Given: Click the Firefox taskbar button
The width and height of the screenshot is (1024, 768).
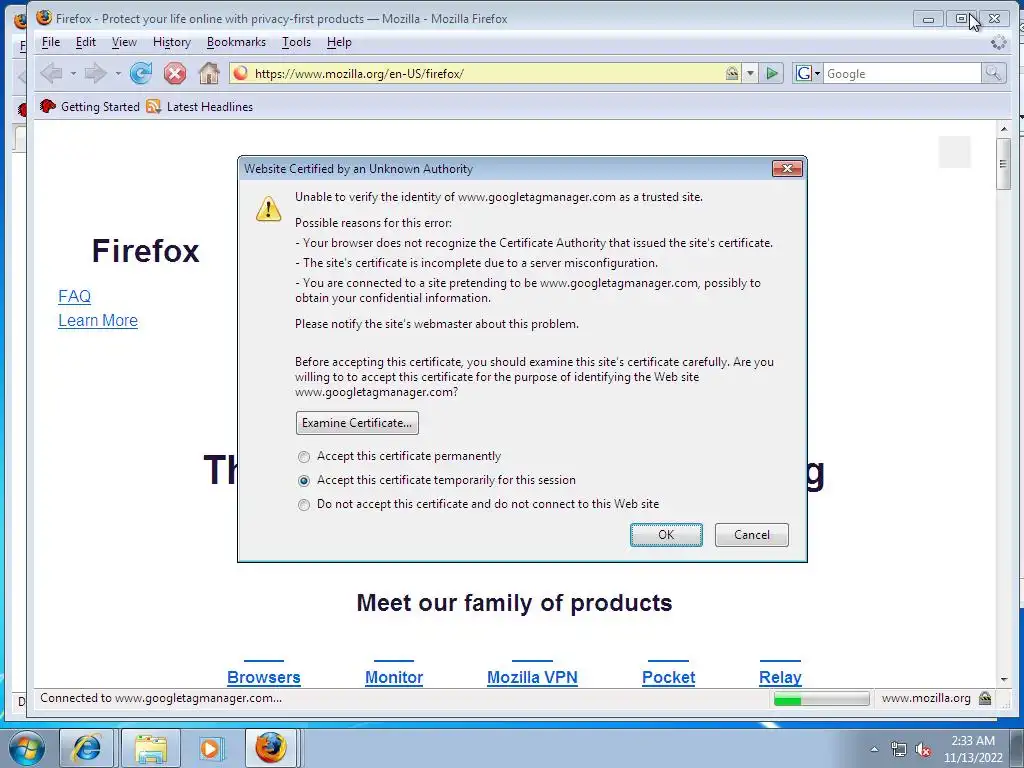Looking at the screenshot, I should 271,748.
